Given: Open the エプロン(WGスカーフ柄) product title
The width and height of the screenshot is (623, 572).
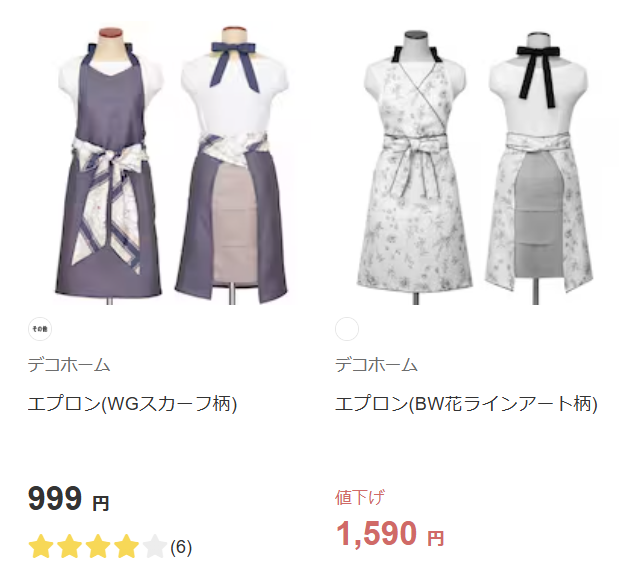Looking at the screenshot, I should point(132,404).
